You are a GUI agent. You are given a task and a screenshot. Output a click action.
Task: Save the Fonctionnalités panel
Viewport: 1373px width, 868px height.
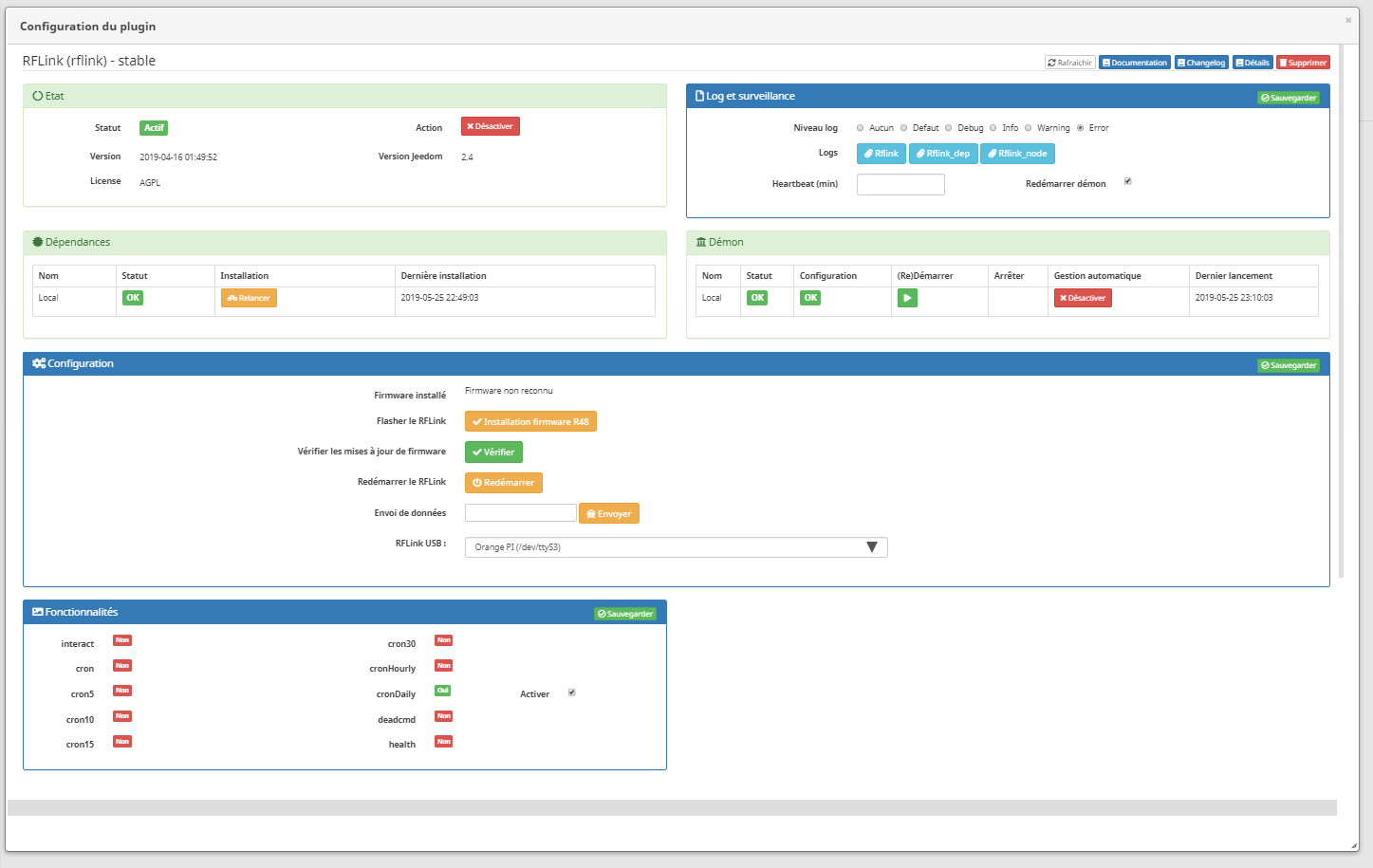coord(625,614)
